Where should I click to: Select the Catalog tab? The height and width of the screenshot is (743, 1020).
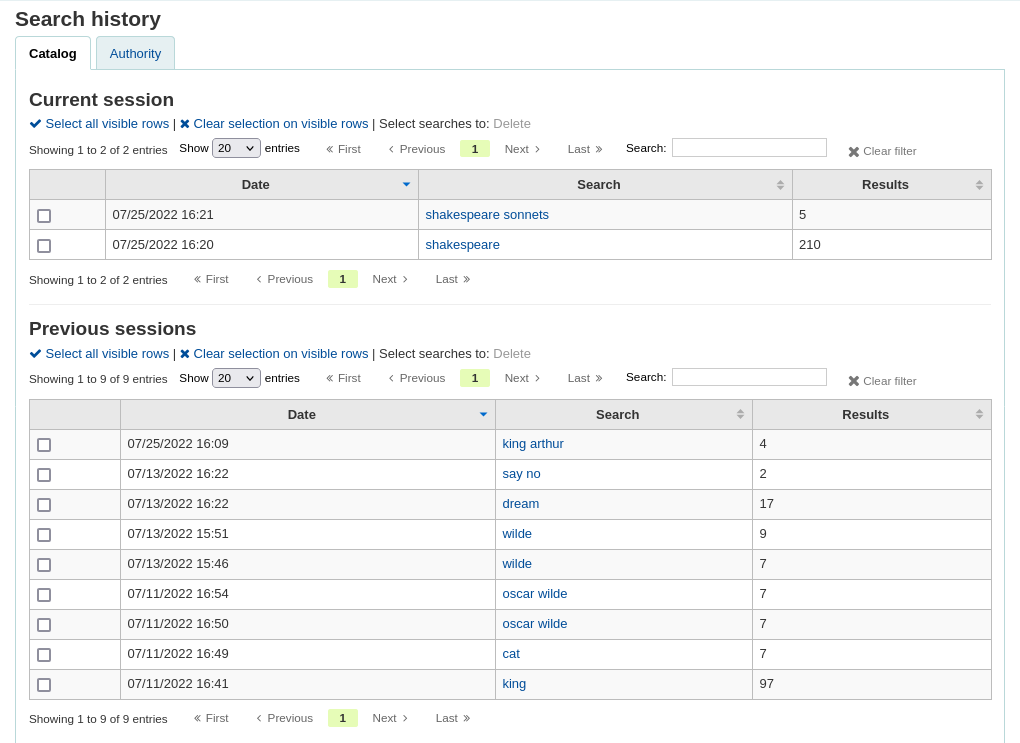coord(53,53)
